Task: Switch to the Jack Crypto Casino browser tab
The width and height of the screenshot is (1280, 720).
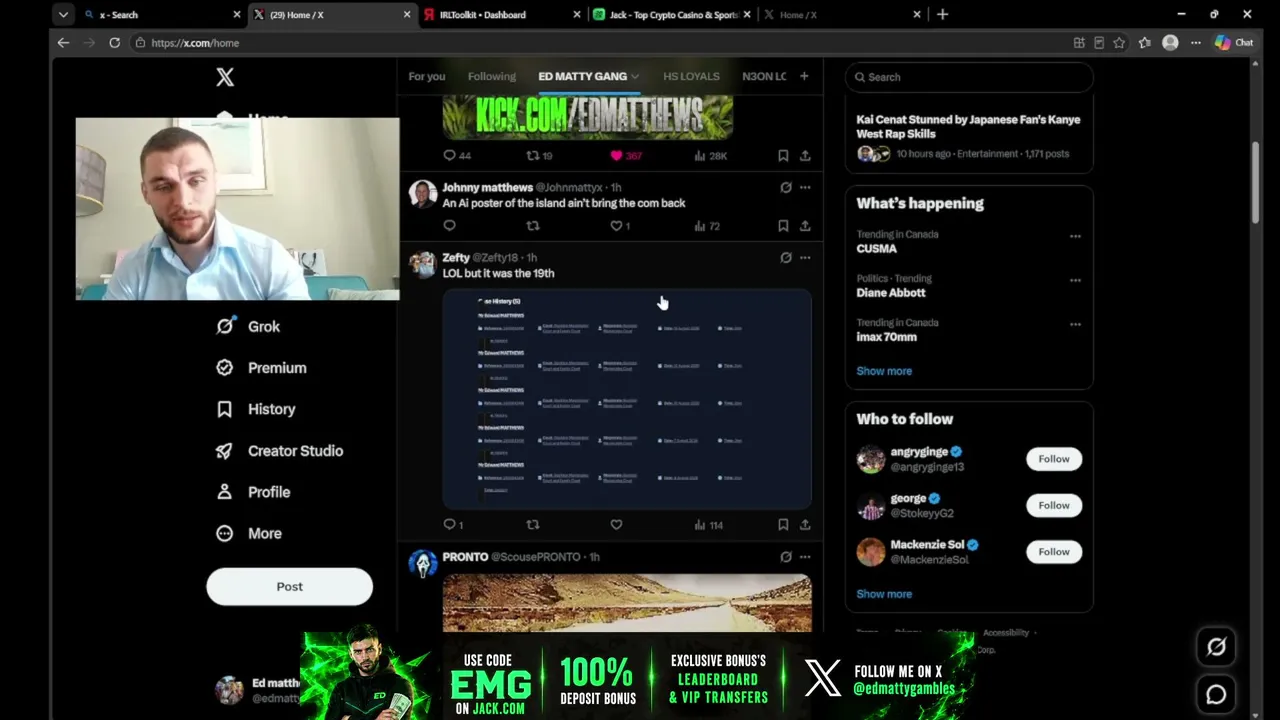Action: point(670,15)
